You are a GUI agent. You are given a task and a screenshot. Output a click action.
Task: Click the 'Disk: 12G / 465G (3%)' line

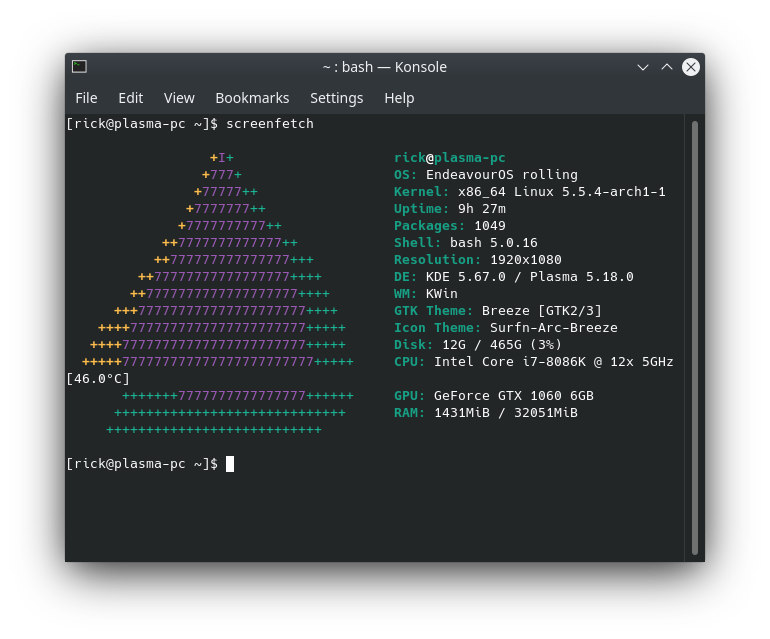pos(478,345)
